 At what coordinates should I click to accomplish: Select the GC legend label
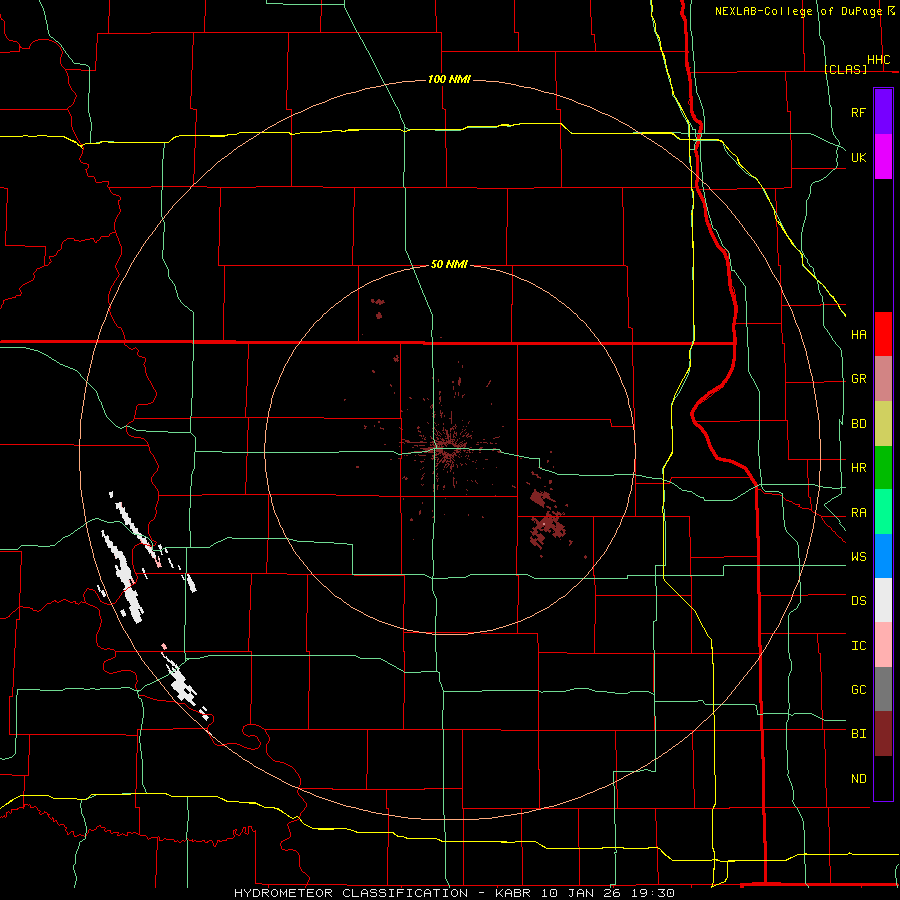(x=859, y=690)
